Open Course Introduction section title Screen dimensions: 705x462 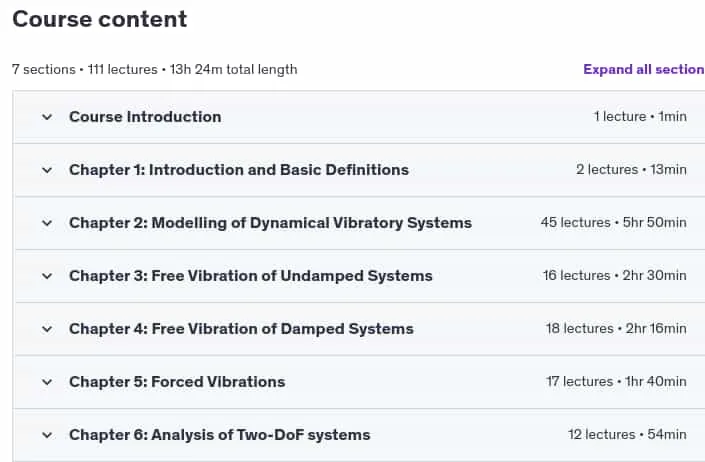pyautogui.click(x=145, y=117)
